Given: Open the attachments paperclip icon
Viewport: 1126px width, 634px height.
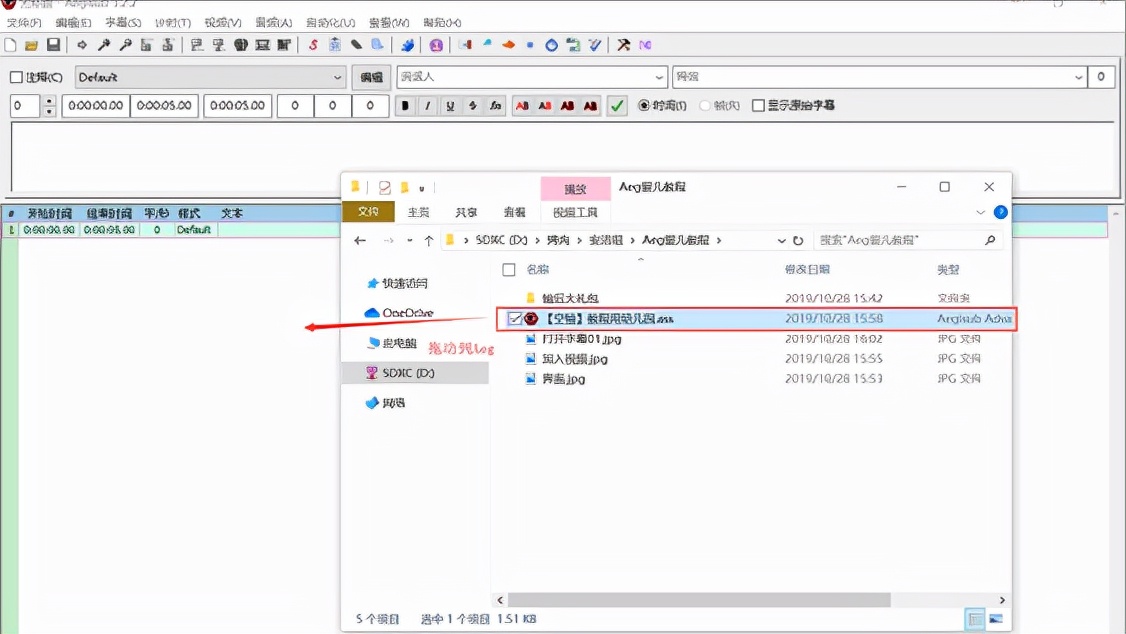Looking at the screenshot, I should click(356, 45).
